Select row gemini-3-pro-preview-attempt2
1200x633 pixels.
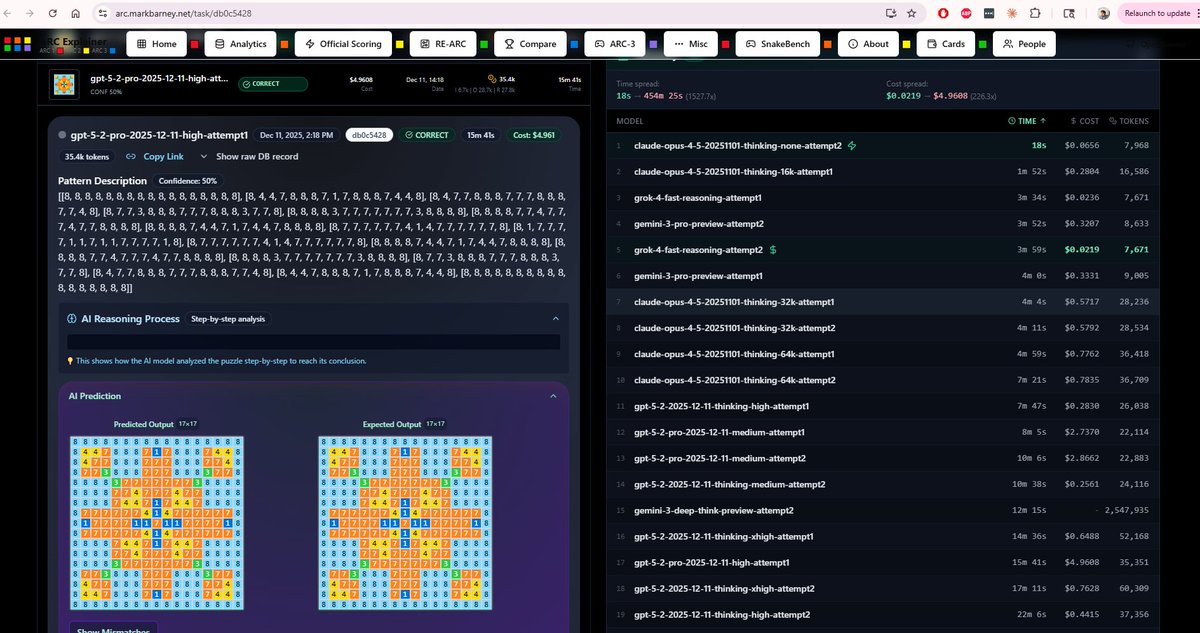point(885,223)
